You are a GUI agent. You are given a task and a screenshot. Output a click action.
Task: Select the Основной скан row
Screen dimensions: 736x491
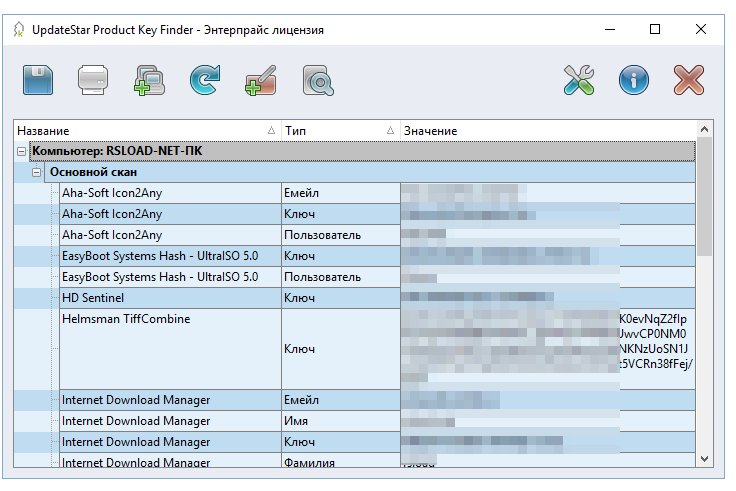point(370,172)
